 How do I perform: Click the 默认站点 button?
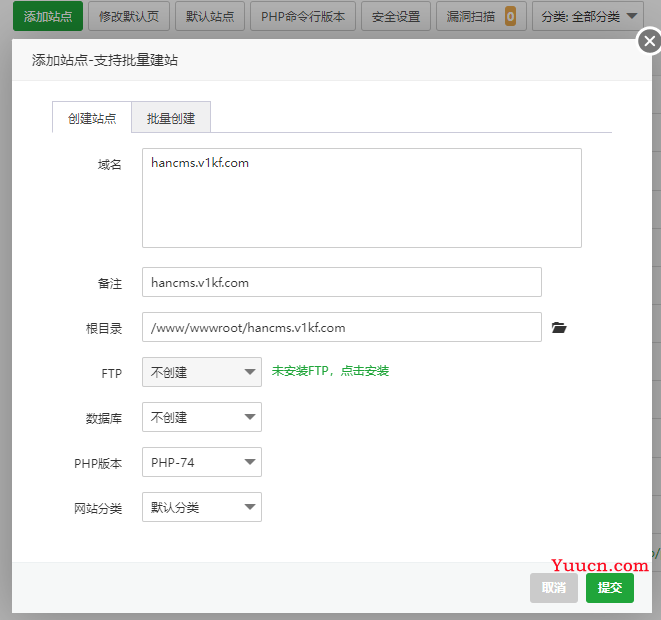coord(210,16)
